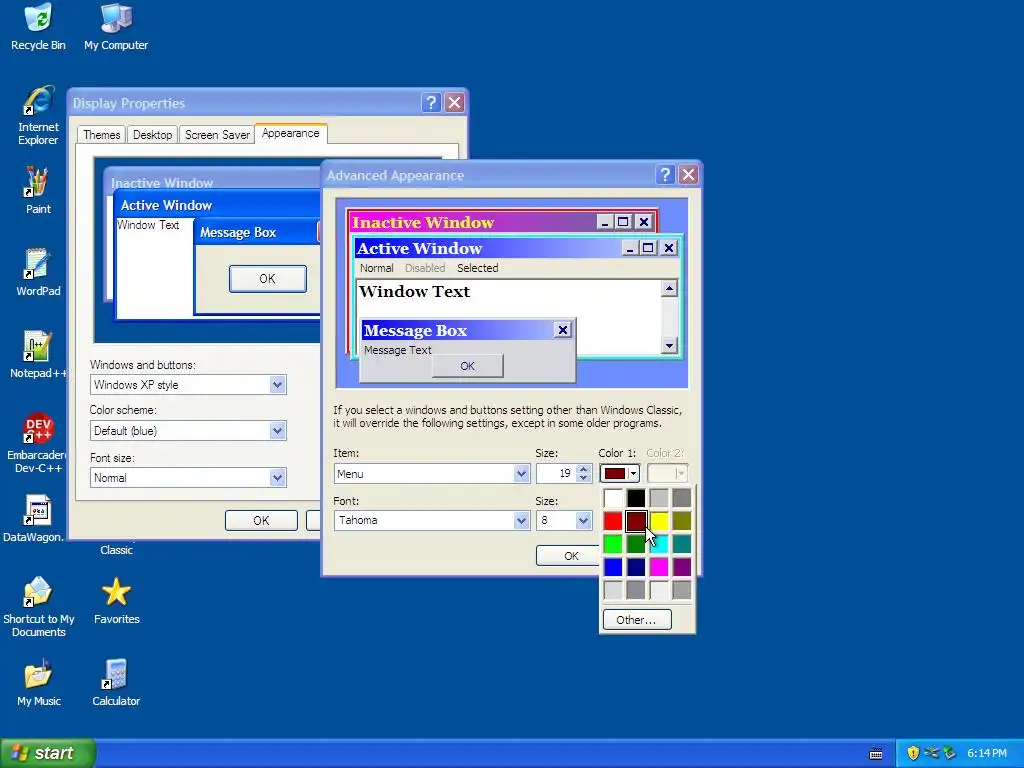
Task: Open the font Size dropdown showing 8
Action: click(x=583, y=520)
